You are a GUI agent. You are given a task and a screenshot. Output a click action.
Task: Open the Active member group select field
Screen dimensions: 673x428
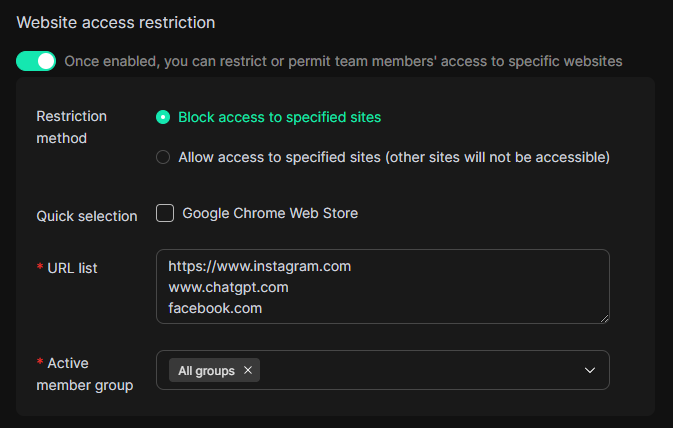(x=420, y=371)
